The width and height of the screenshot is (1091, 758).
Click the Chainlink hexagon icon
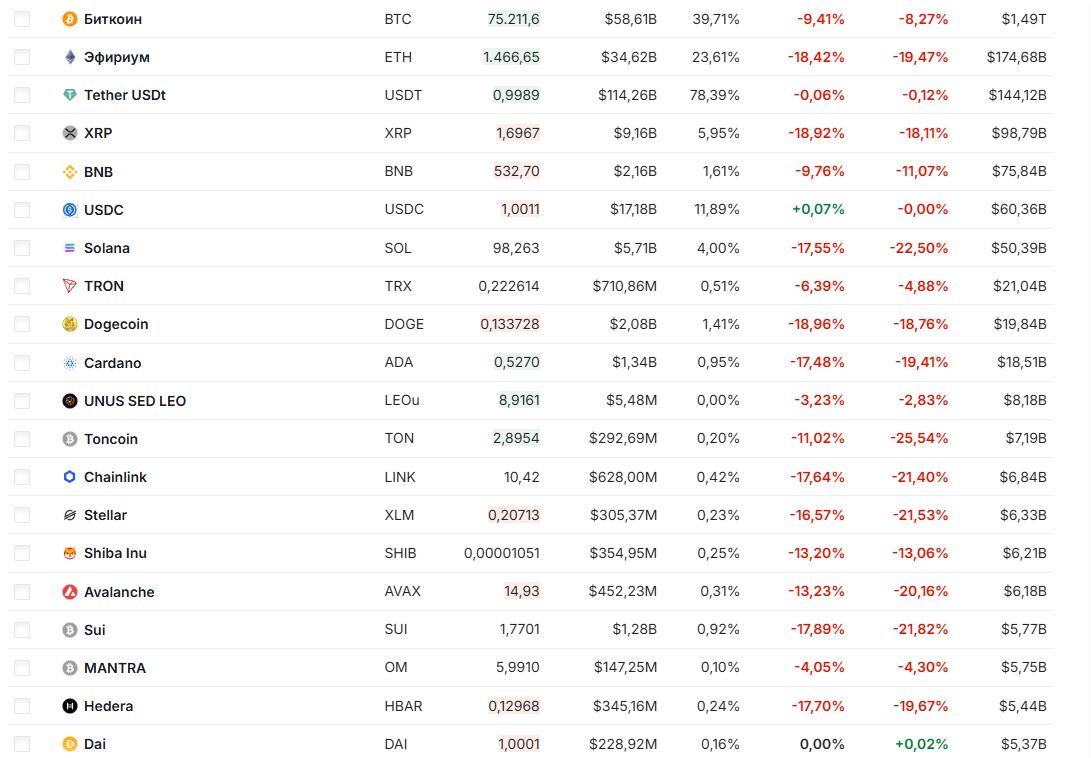coord(70,477)
